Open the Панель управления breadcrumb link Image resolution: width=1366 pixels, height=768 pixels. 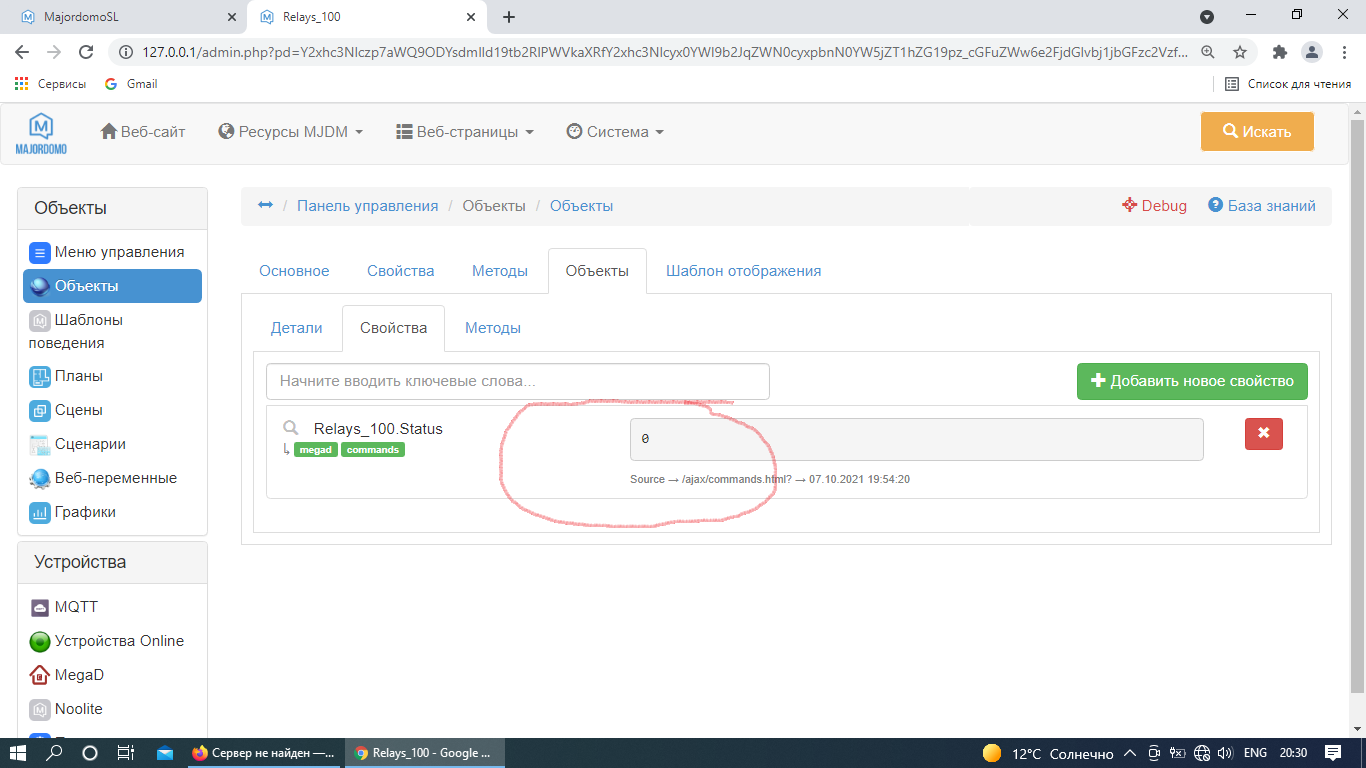367,206
